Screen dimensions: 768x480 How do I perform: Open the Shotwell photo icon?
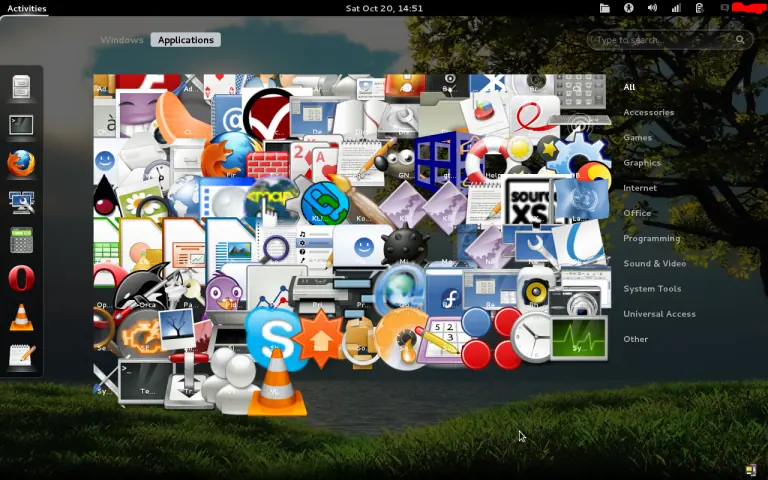[177, 329]
